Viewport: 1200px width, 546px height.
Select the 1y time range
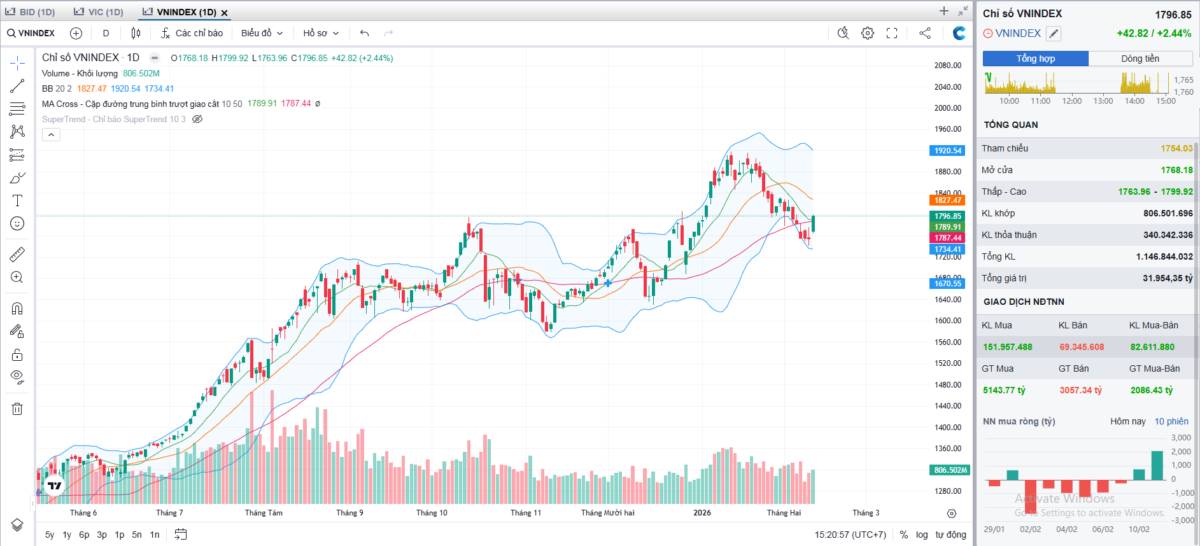click(x=67, y=535)
